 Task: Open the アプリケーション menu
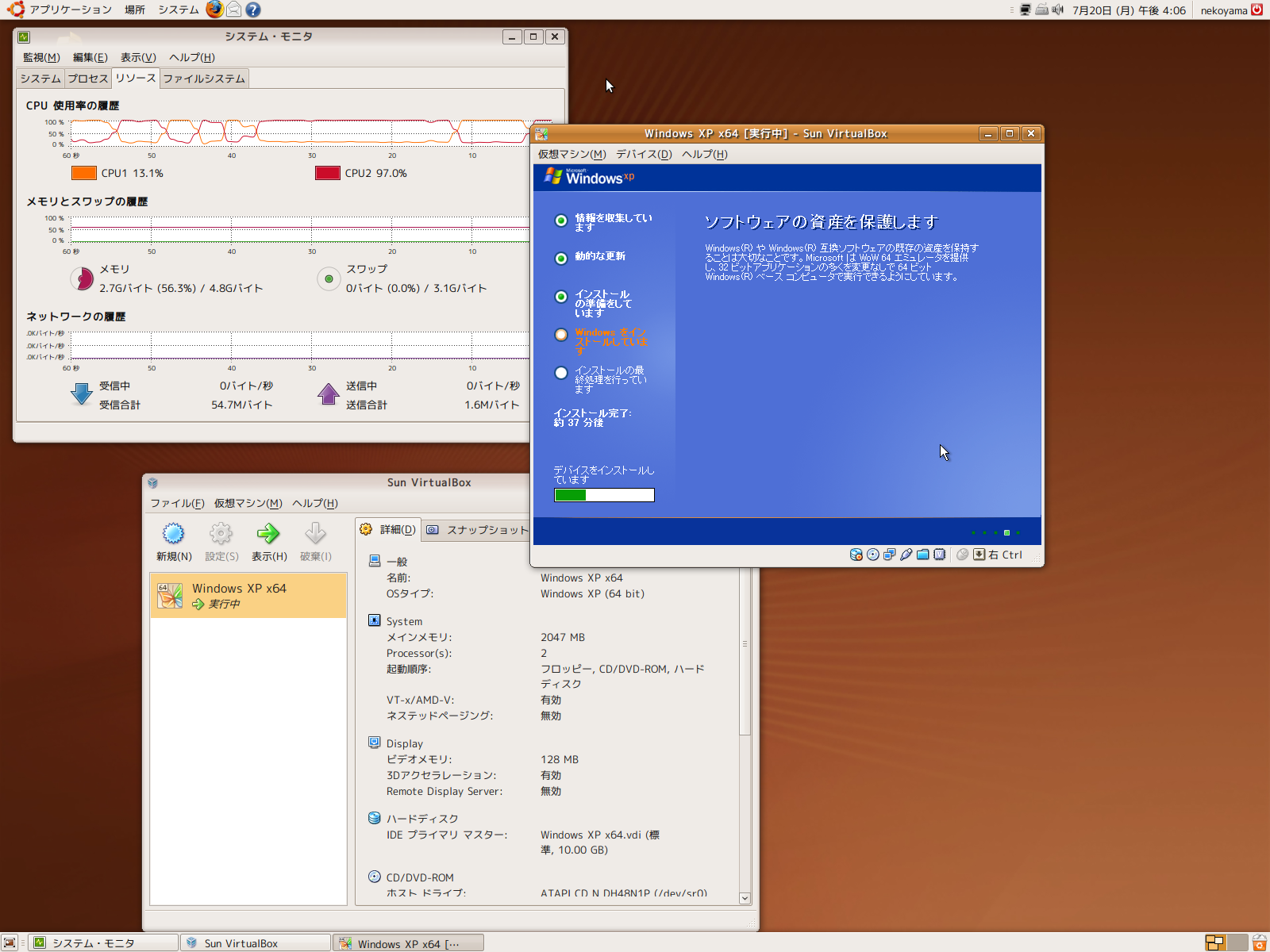(70, 10)
